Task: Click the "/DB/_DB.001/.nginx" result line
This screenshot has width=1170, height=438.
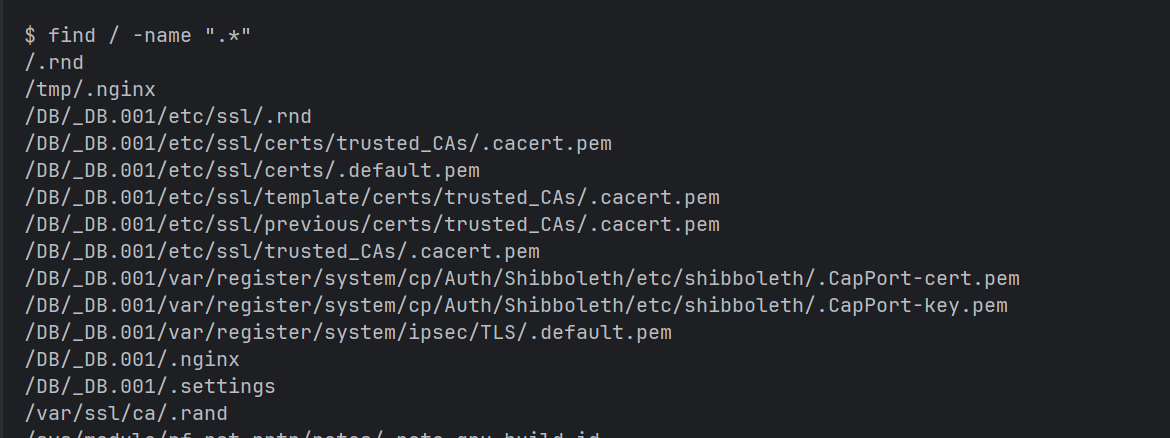Action: 132,360
